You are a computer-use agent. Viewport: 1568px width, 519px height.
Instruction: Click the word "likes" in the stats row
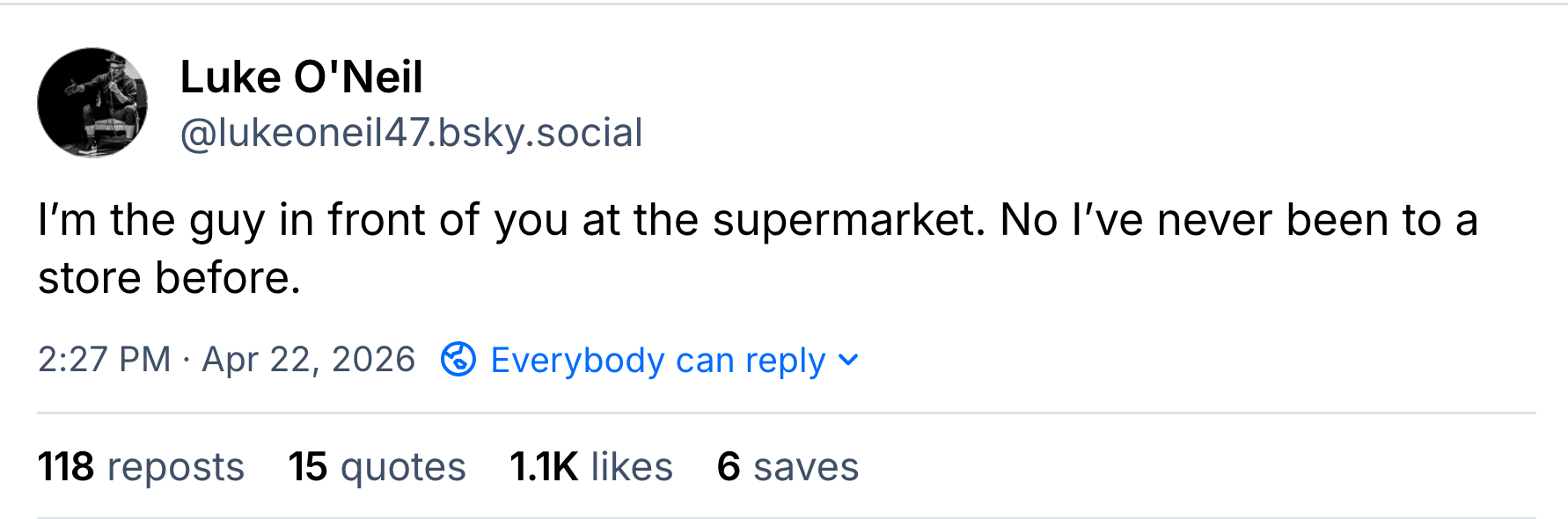[x=632, y=466]
